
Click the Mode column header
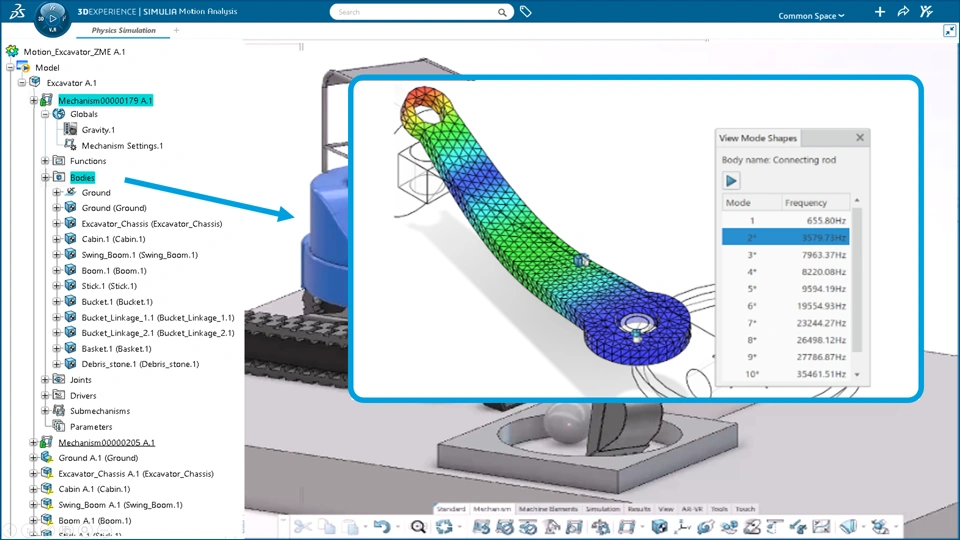tap(751, 203)
